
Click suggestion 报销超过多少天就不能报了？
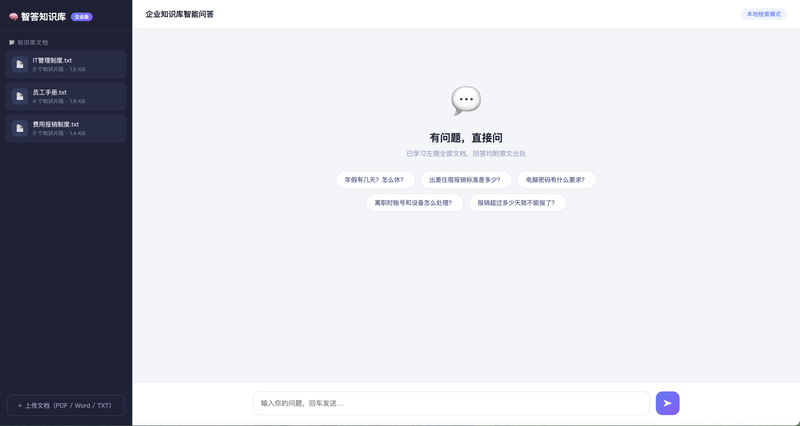(517, 203)
